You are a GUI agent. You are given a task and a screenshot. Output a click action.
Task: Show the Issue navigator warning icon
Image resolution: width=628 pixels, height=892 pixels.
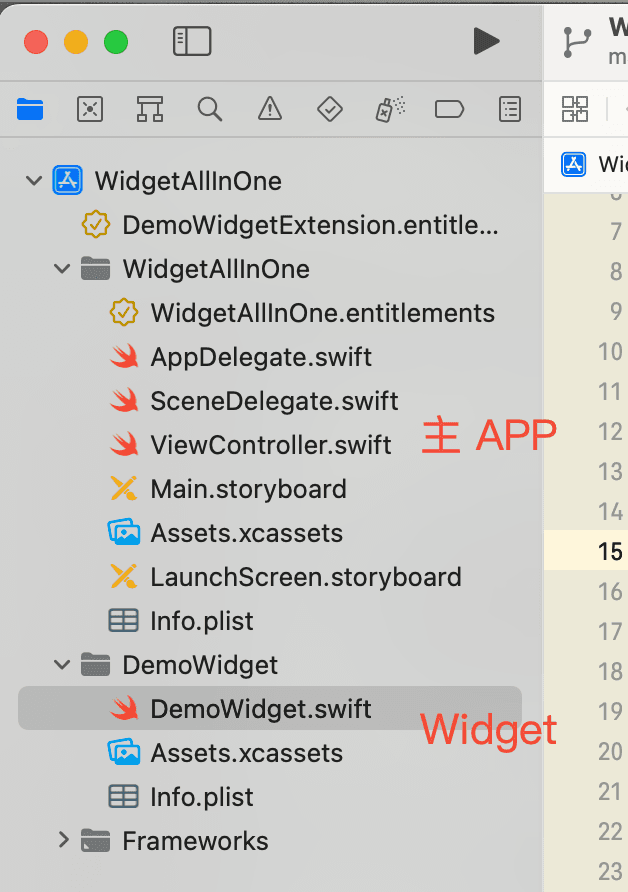[x=270, y=109]
